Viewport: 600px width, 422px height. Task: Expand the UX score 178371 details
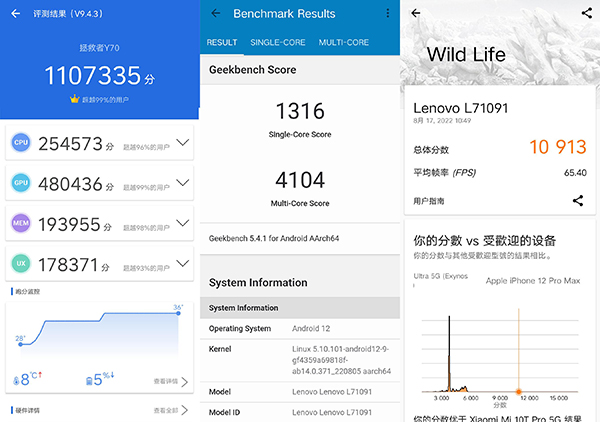(x=182, y=262)
